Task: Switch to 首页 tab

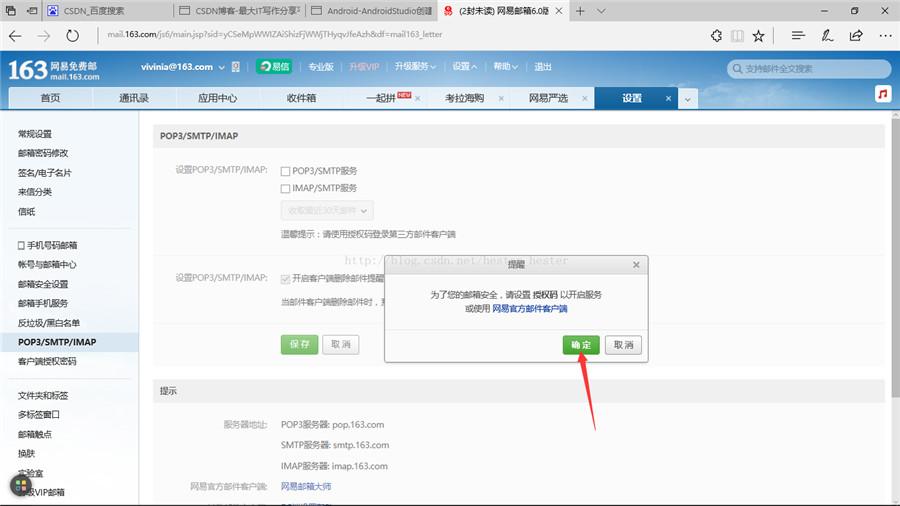Action: [x=51, y=98]
